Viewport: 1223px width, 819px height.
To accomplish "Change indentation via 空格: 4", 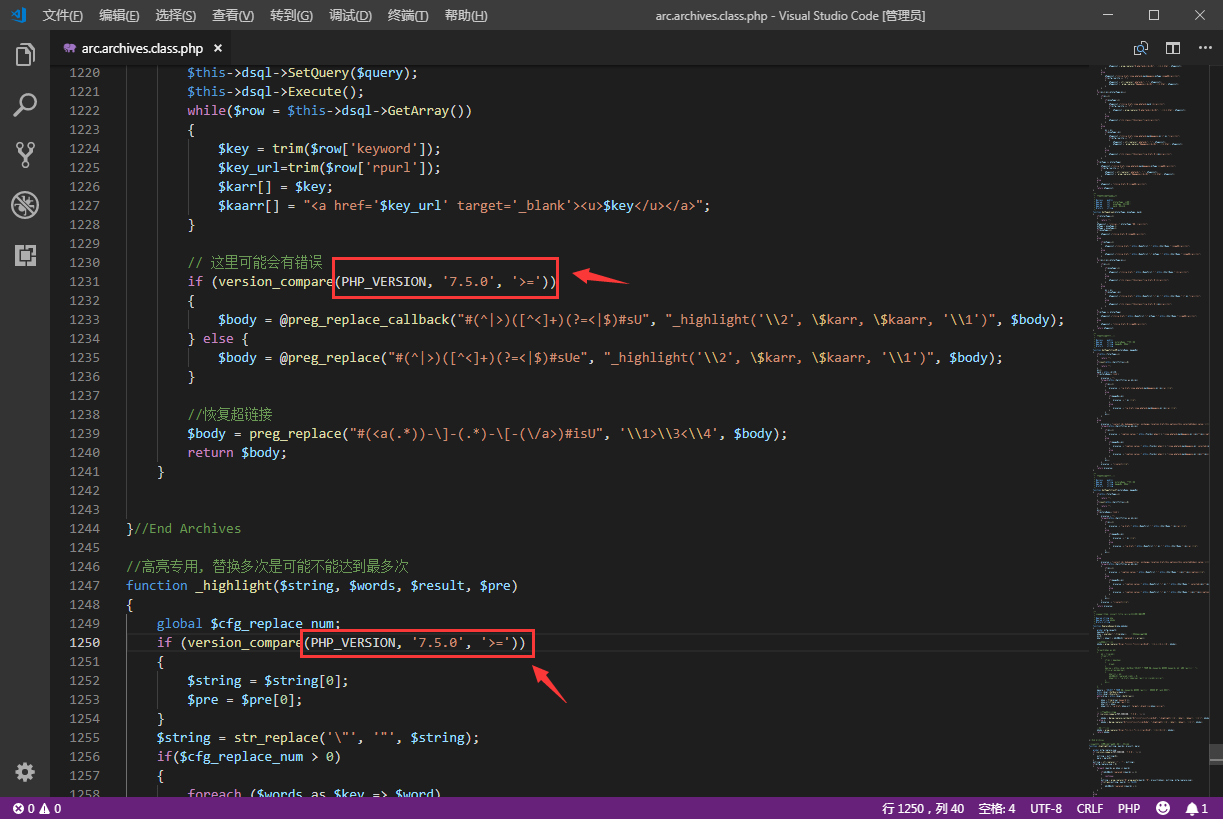I will pos(997,808).
